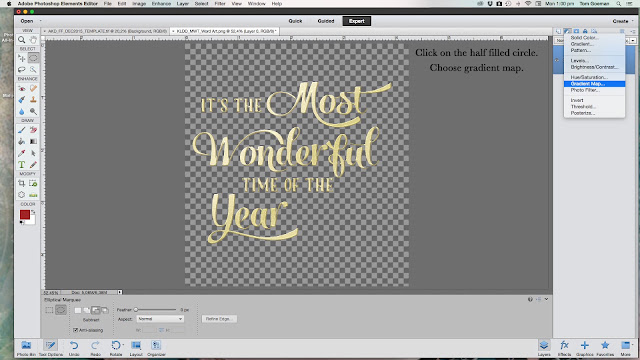Select the Eraser tool
Image resolution: width=640 pixels, height=360 pixels.
(33, 130)
